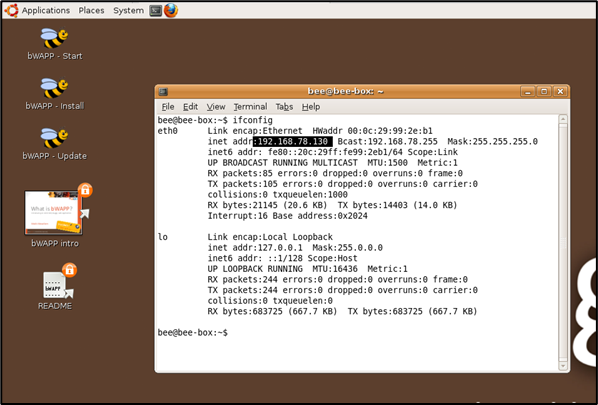Click the lo interface name

tap(162, 237)
